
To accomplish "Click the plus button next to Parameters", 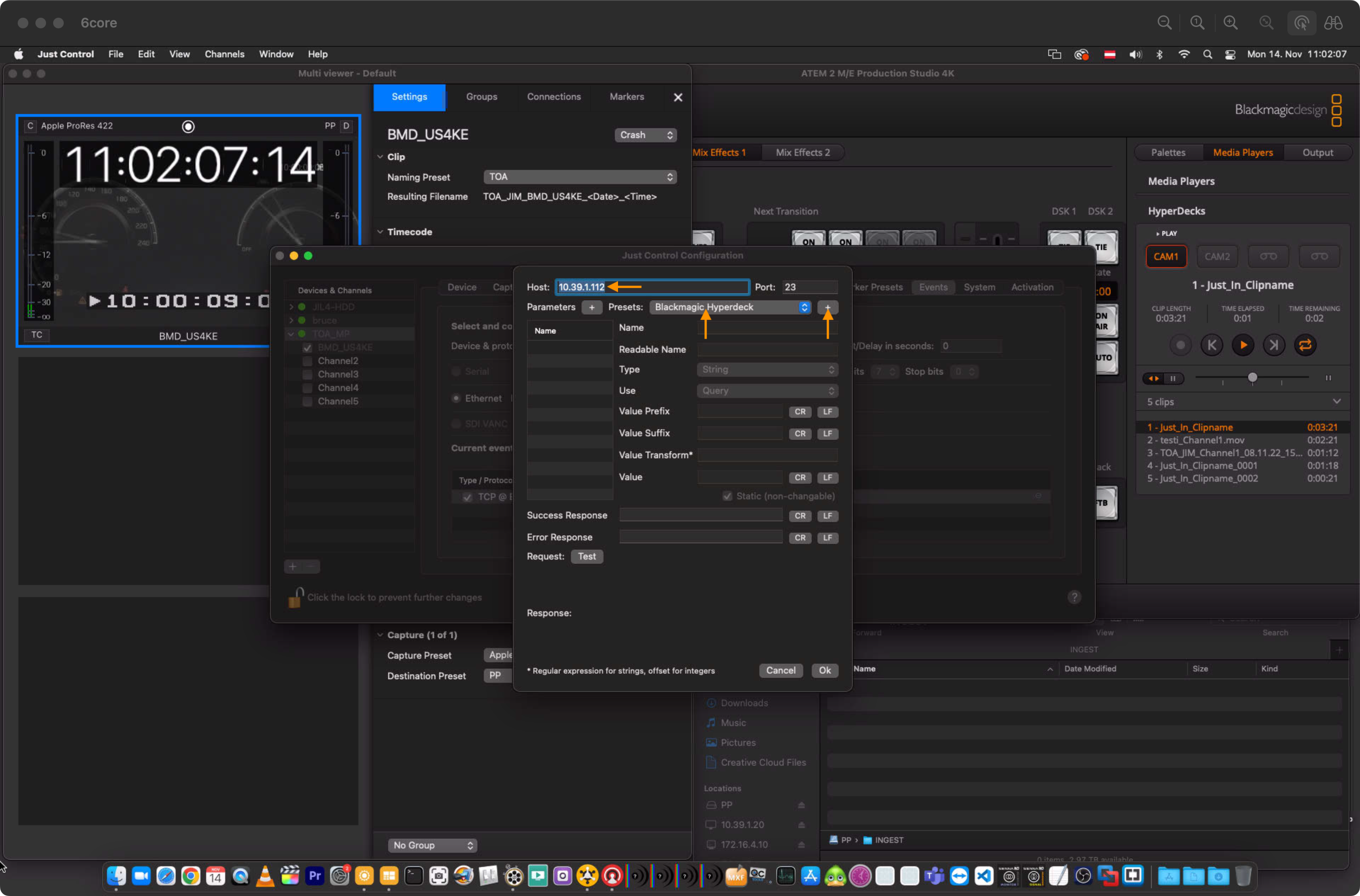I will 591,307.
